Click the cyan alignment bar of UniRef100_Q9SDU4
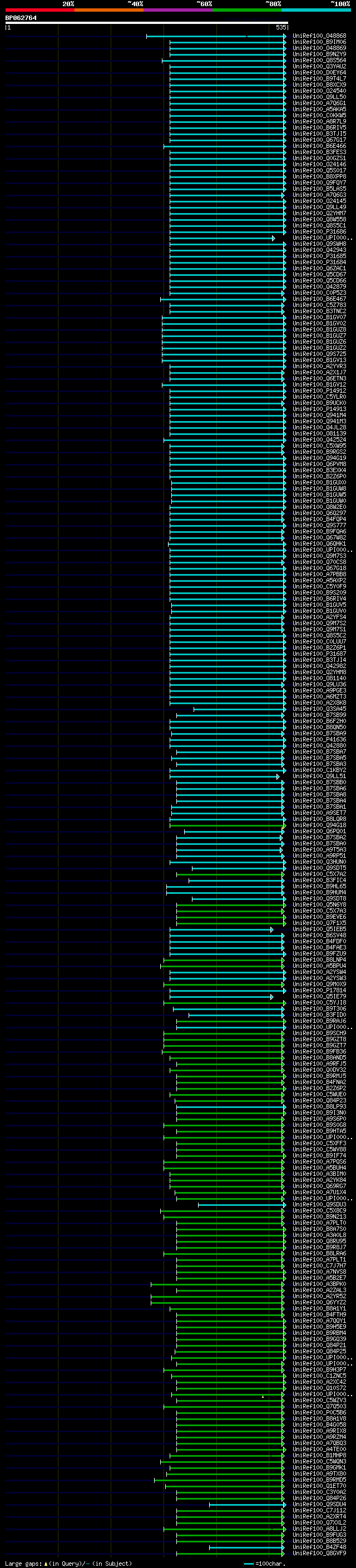The width and height of the screenshot is (356, 1568). [x=247, y=1504]
